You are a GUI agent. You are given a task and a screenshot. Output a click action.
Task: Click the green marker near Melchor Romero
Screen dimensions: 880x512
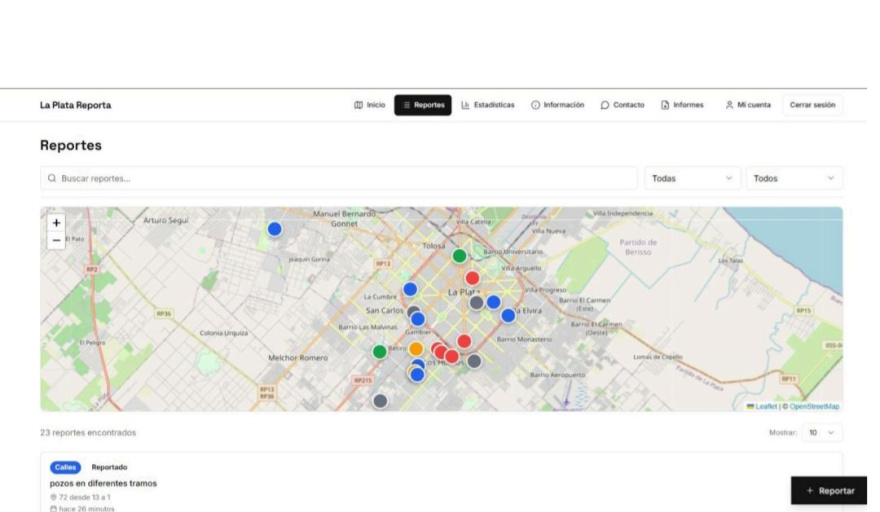(x=380, y=352)
